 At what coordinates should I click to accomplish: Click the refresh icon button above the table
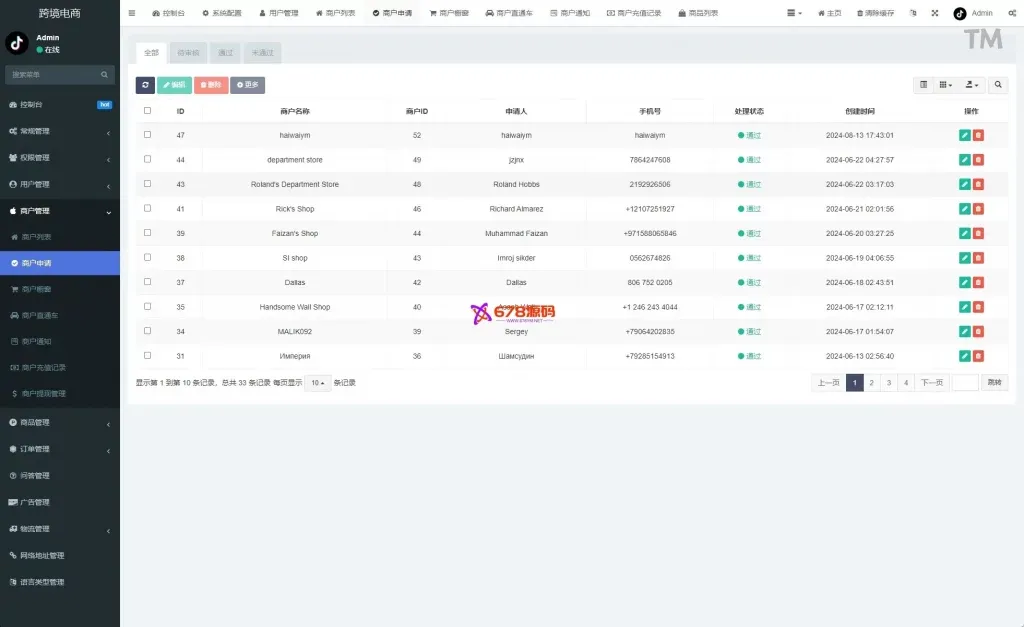tap(145, 86)
